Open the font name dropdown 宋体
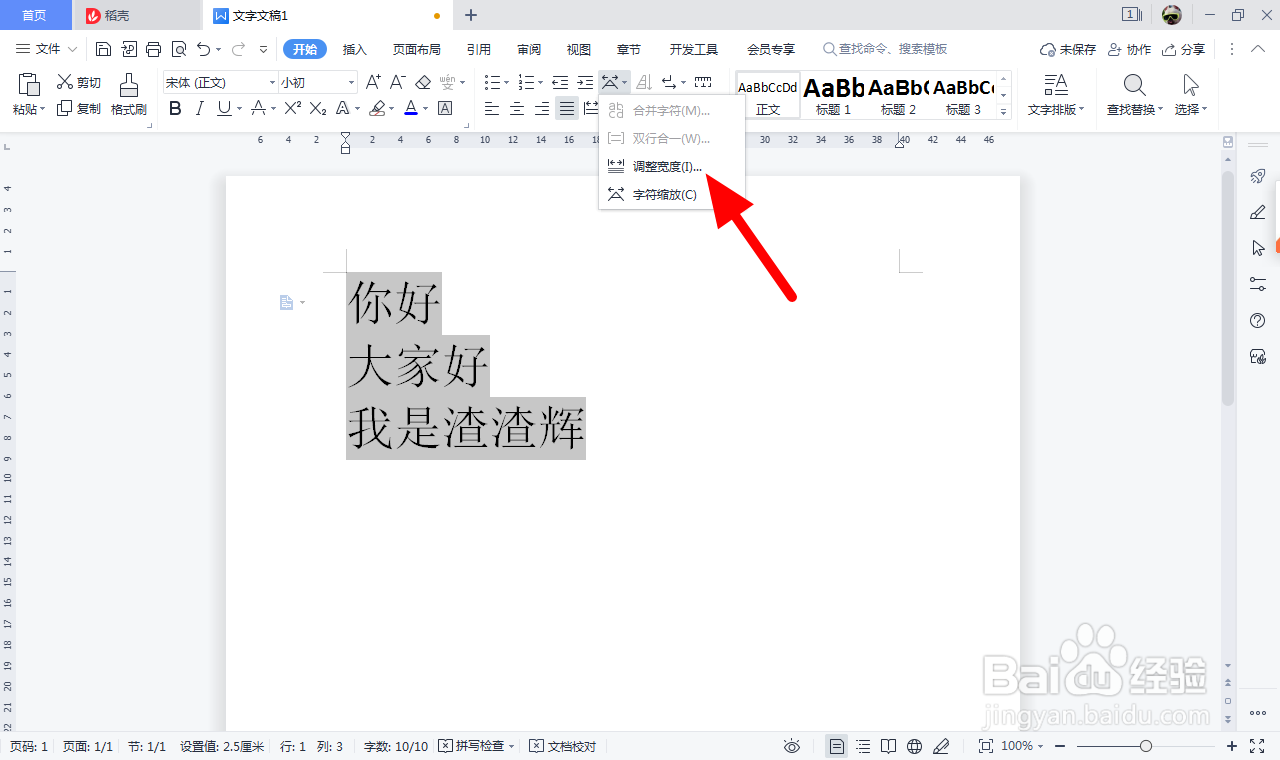 (x=270, y=82)
